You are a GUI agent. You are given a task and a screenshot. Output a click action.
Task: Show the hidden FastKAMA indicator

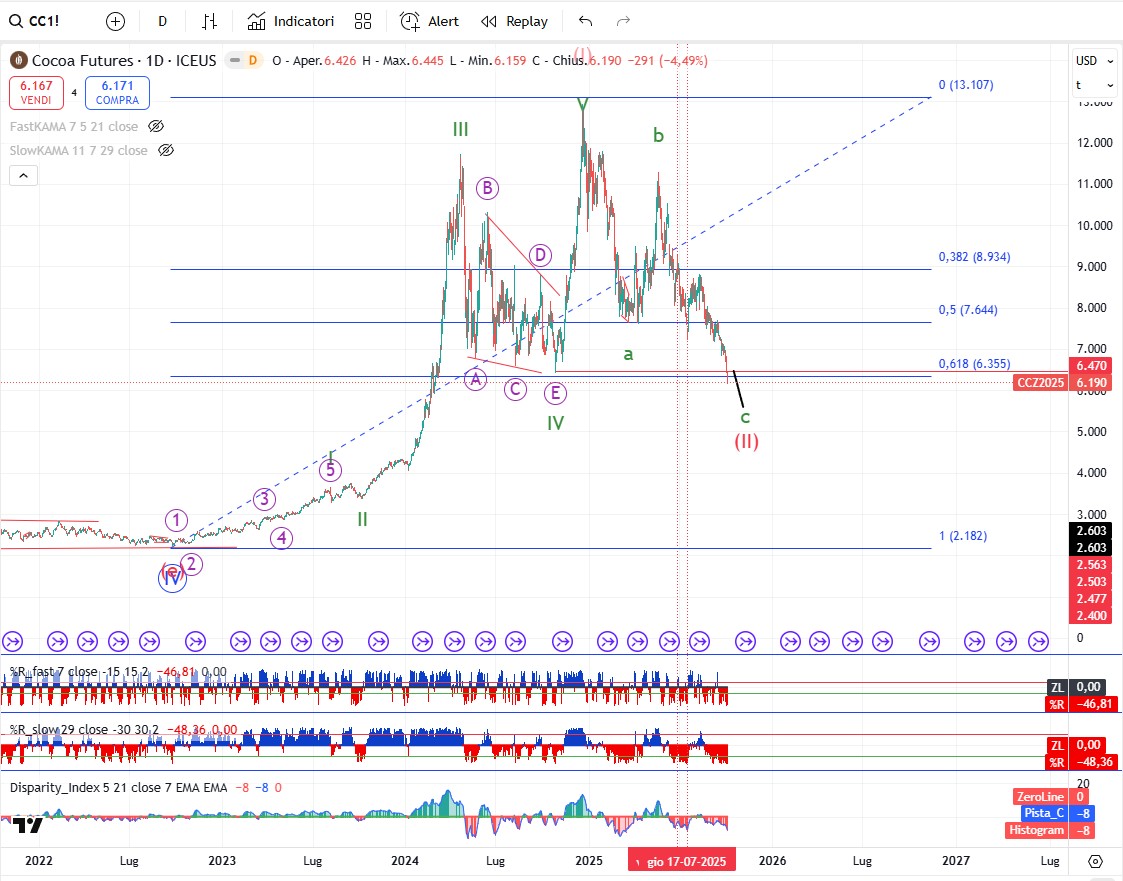[155, 126]
